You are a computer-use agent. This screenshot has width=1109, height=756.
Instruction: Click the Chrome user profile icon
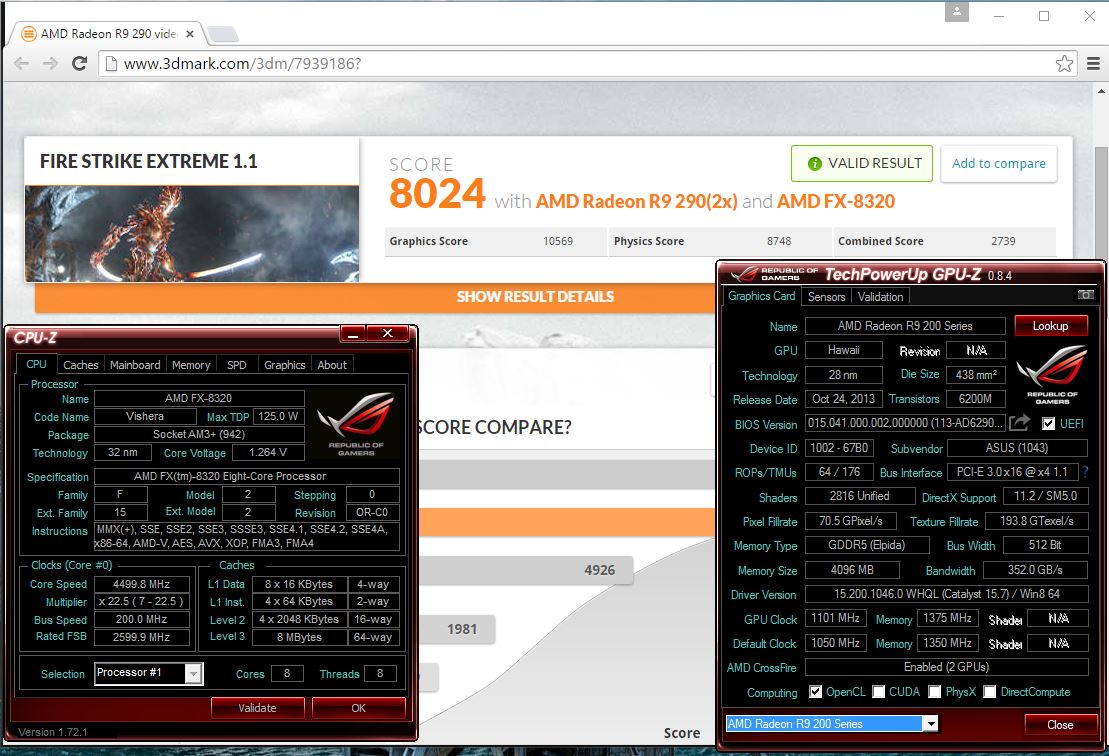[956, 12]
